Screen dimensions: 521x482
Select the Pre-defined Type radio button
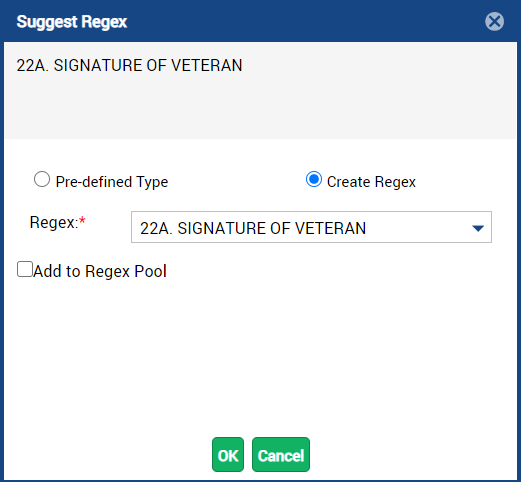pos(42,179)
